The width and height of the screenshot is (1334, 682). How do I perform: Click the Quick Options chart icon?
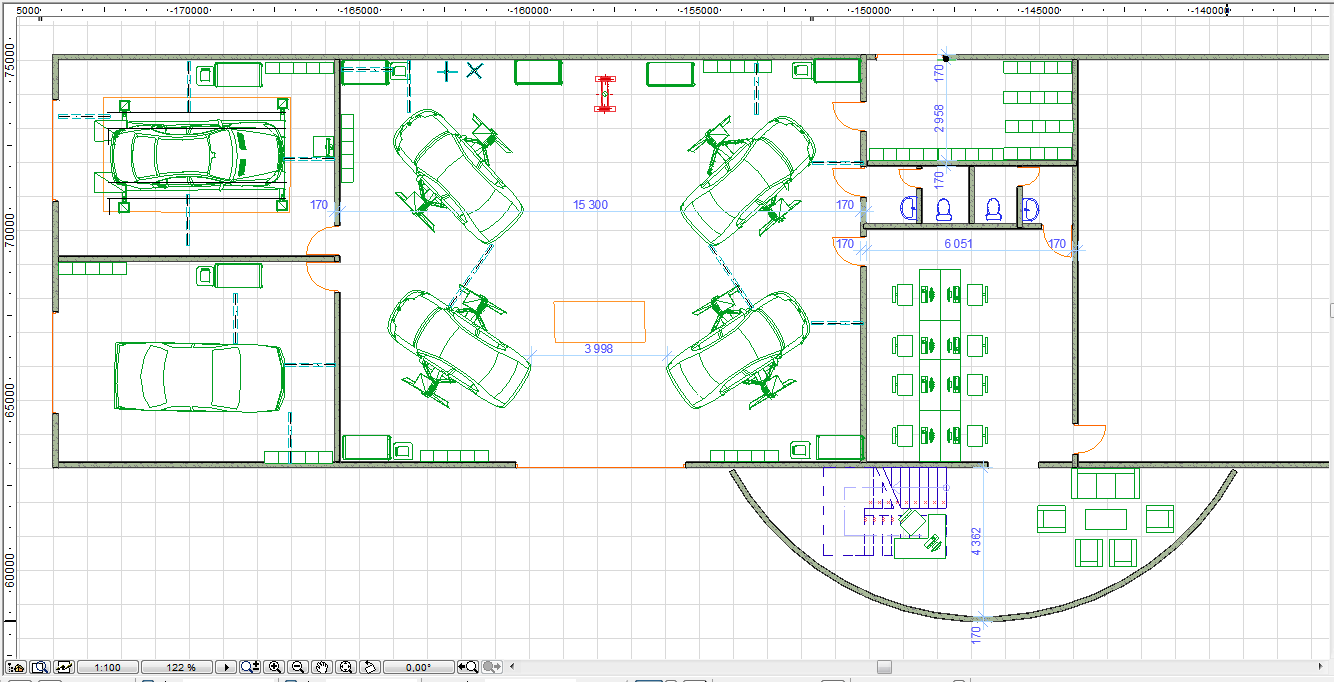point(64,667)
